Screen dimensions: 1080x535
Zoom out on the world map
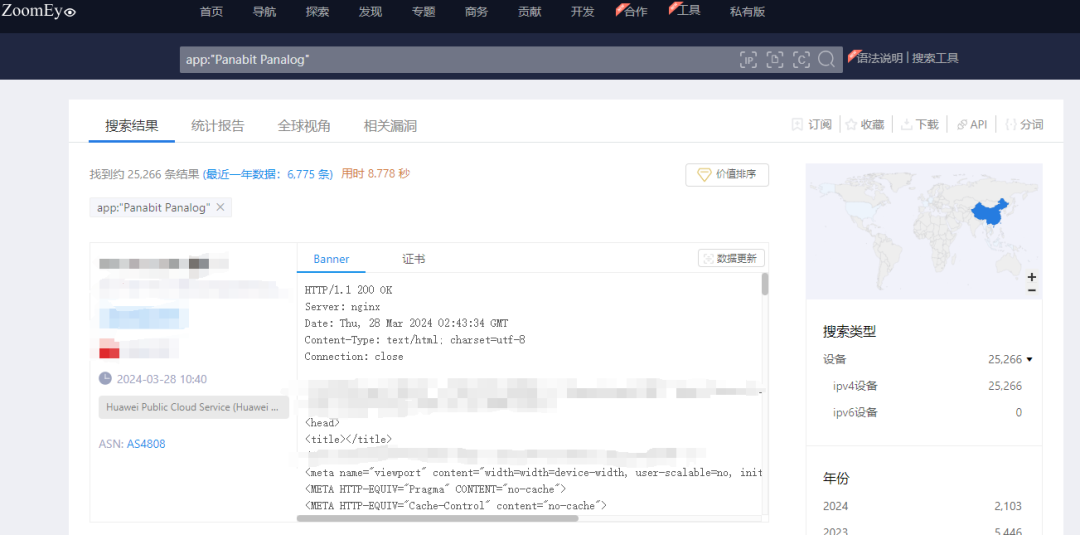tap(1031, 291)
